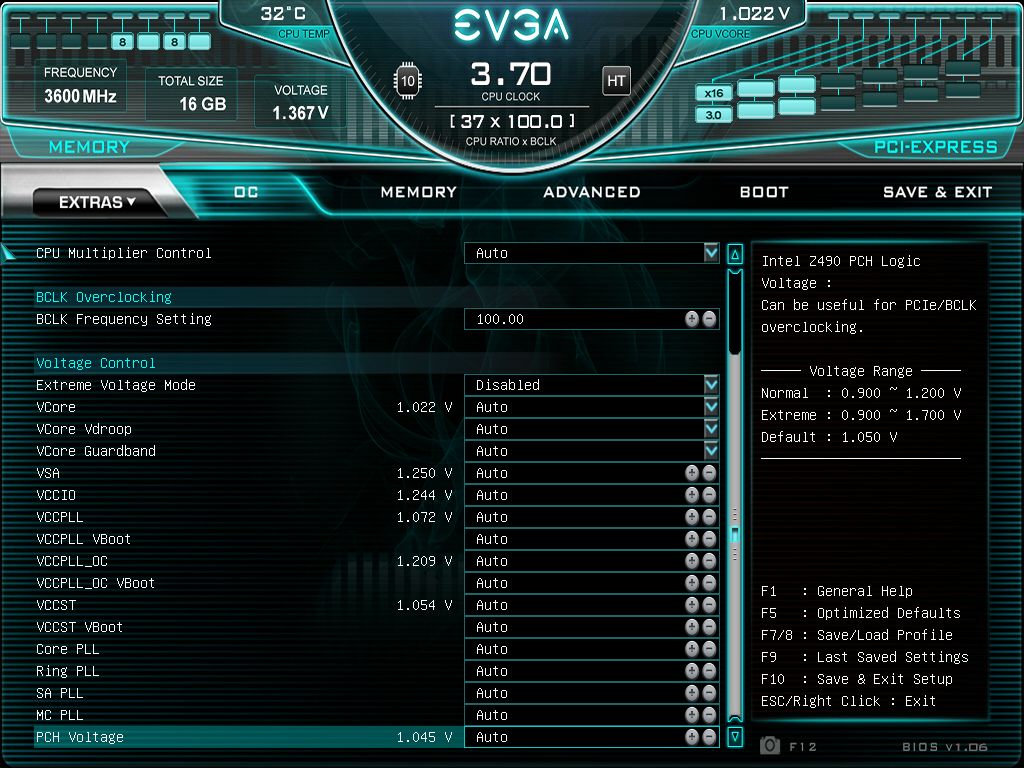
Task: Expand CPU Multiplier Control dropdown arrow
Action: click(711, 253)
